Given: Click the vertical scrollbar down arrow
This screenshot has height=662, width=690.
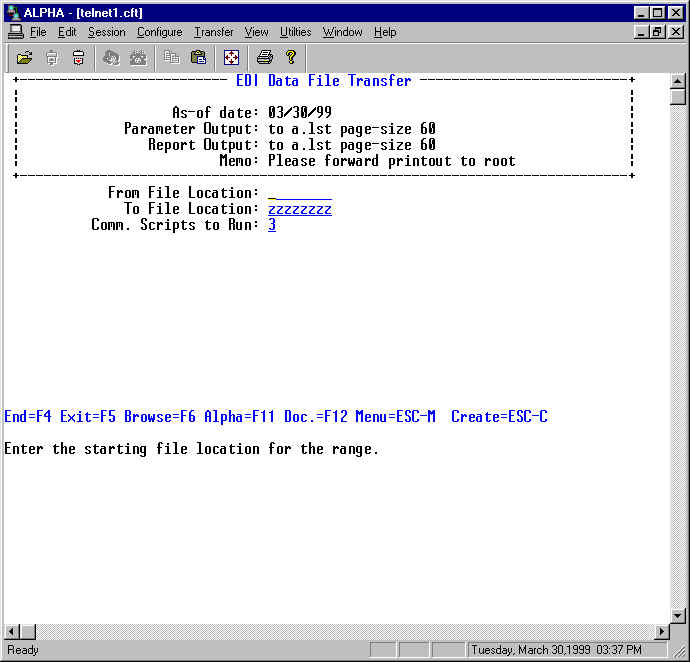Looking at the screenshot, I should (x=678, y=615).
